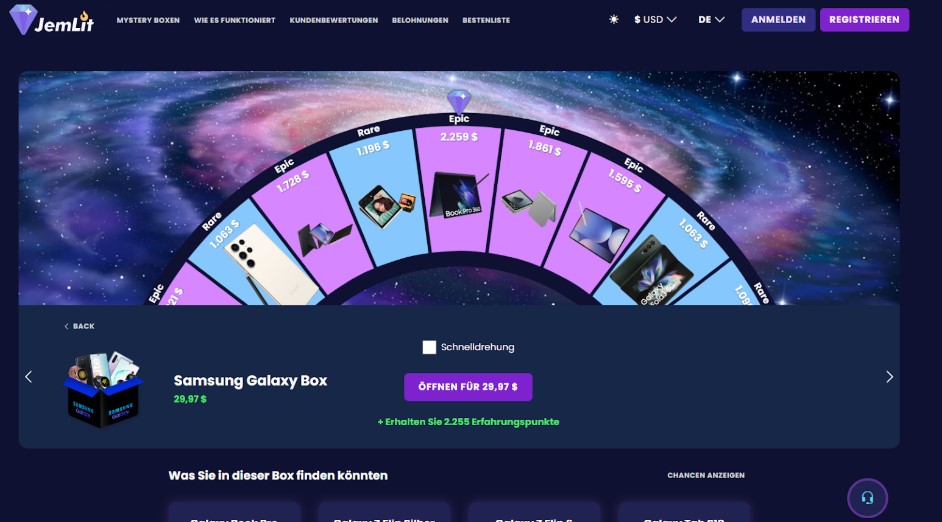The height and width of the screenshot is (522, 942).
Task: Click the JemLit diamond logo
Action: (x=52, y=19)
